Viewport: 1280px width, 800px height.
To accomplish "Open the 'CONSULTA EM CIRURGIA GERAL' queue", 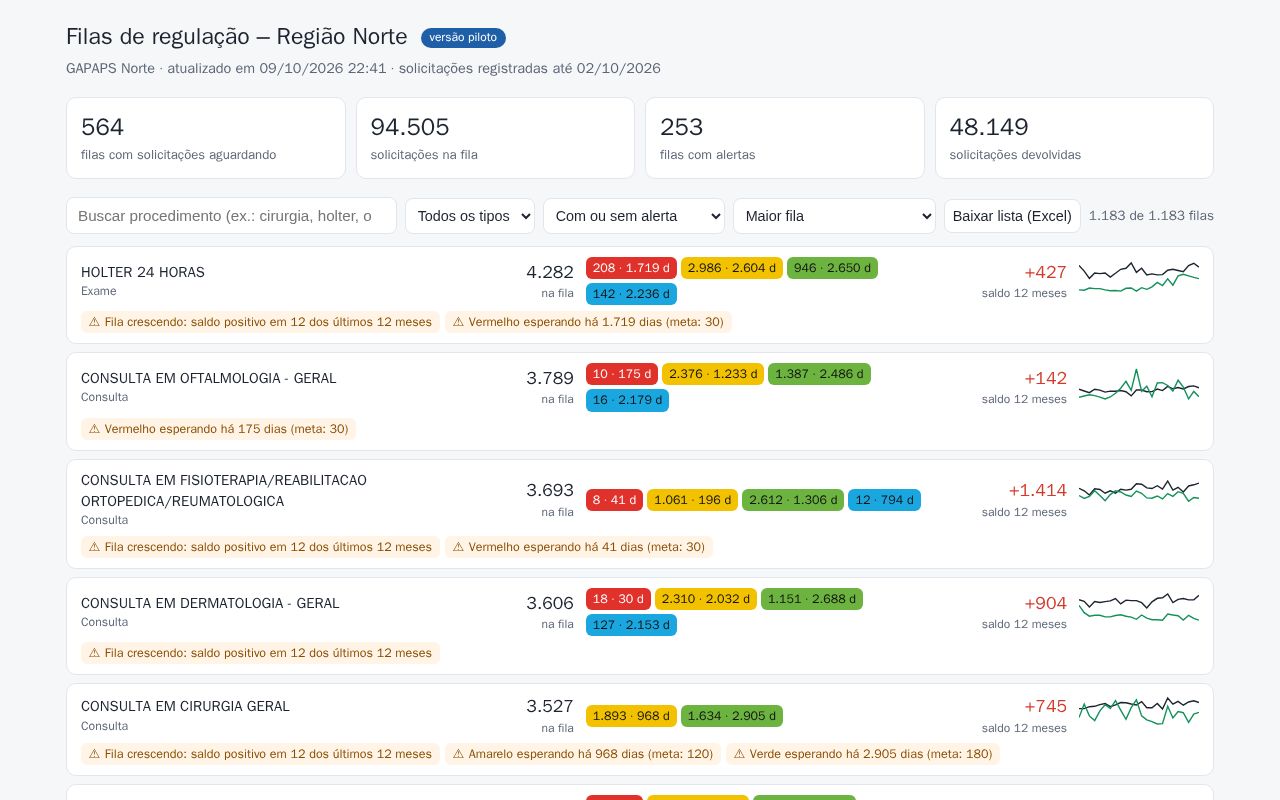I will coord(640,729).
